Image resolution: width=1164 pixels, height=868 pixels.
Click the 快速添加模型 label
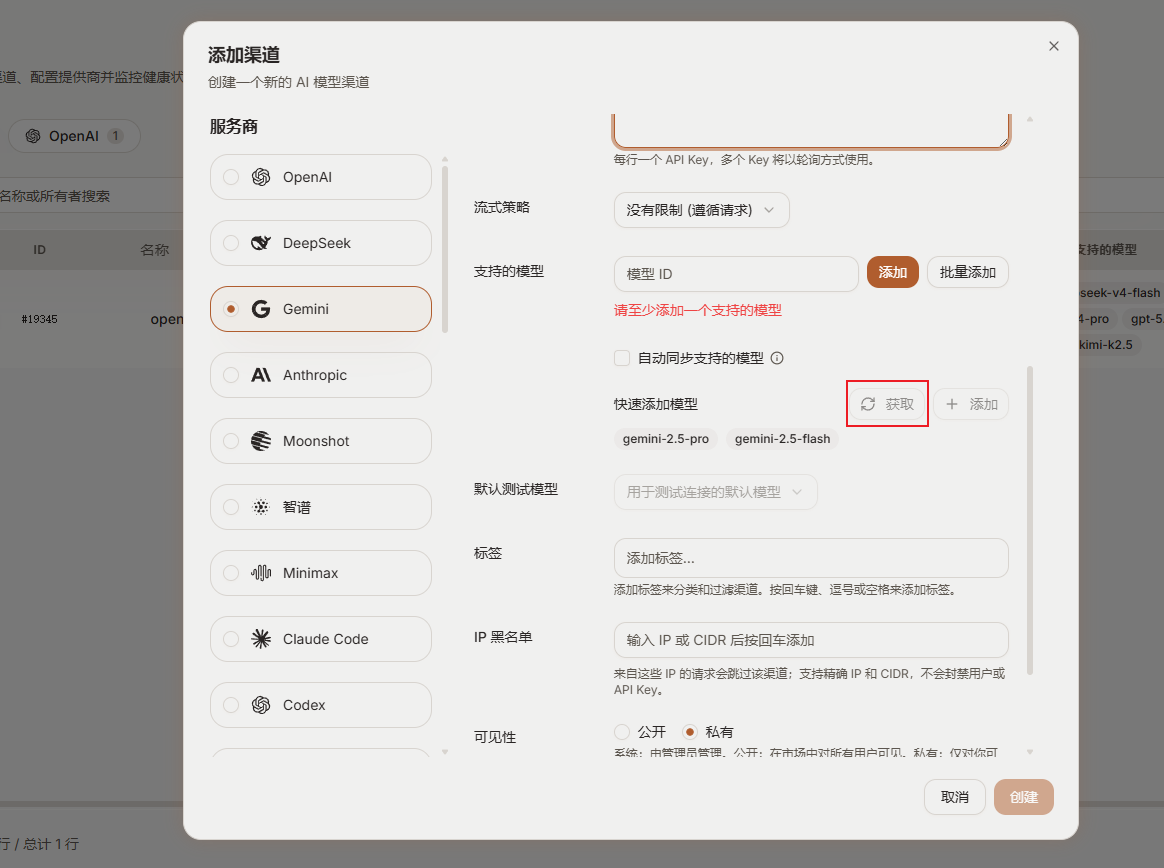655,404
